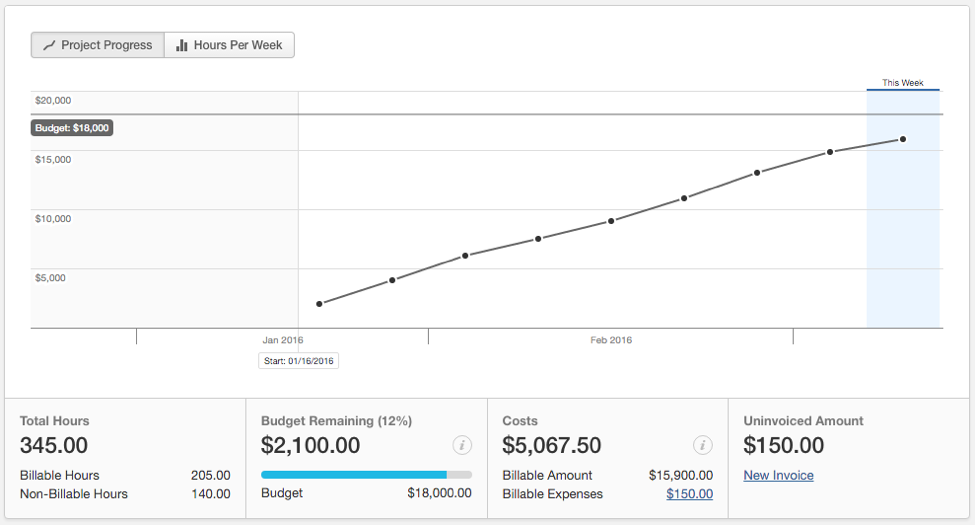The width and height of the screenshot is (975, 525).
Task: Open the $150.00 Billable Expenses link
Action: (689, 494)
